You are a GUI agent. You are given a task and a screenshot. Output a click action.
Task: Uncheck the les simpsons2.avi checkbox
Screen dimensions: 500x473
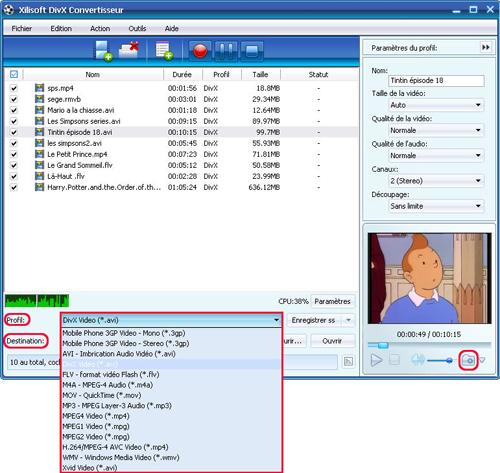point(14,143)
